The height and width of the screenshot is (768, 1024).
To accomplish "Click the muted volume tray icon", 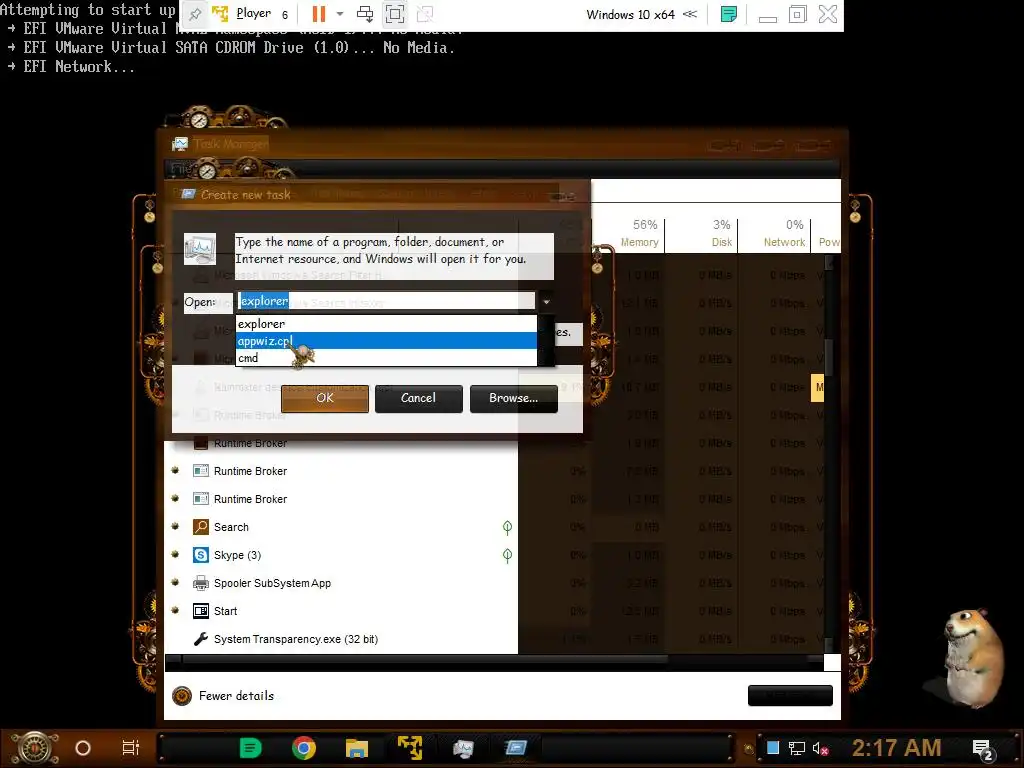I will point(820,748).
